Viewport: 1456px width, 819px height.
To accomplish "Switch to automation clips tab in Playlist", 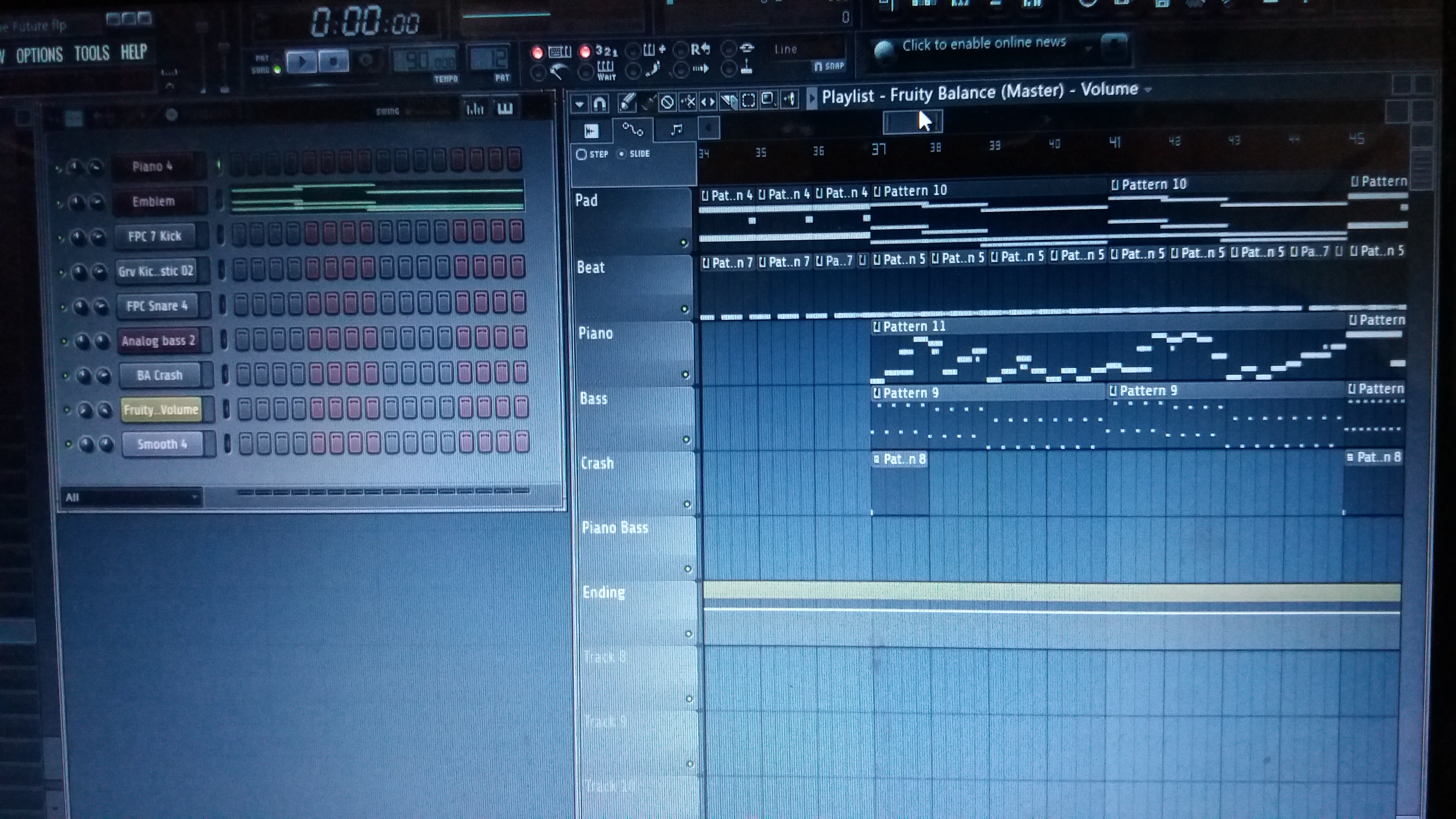I will coord(632,130).
